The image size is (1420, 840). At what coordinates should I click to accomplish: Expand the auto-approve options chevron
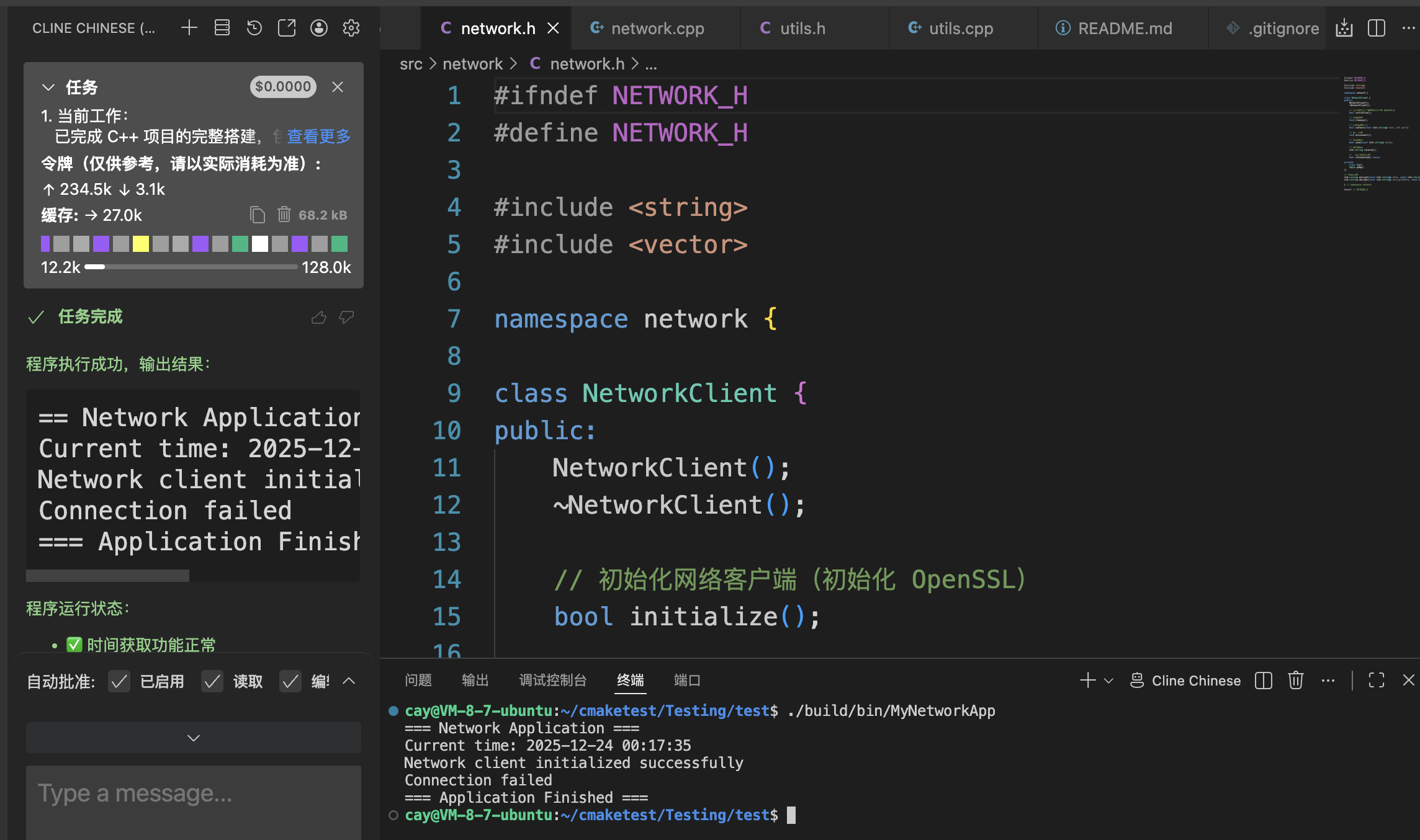tap(349, 681)
